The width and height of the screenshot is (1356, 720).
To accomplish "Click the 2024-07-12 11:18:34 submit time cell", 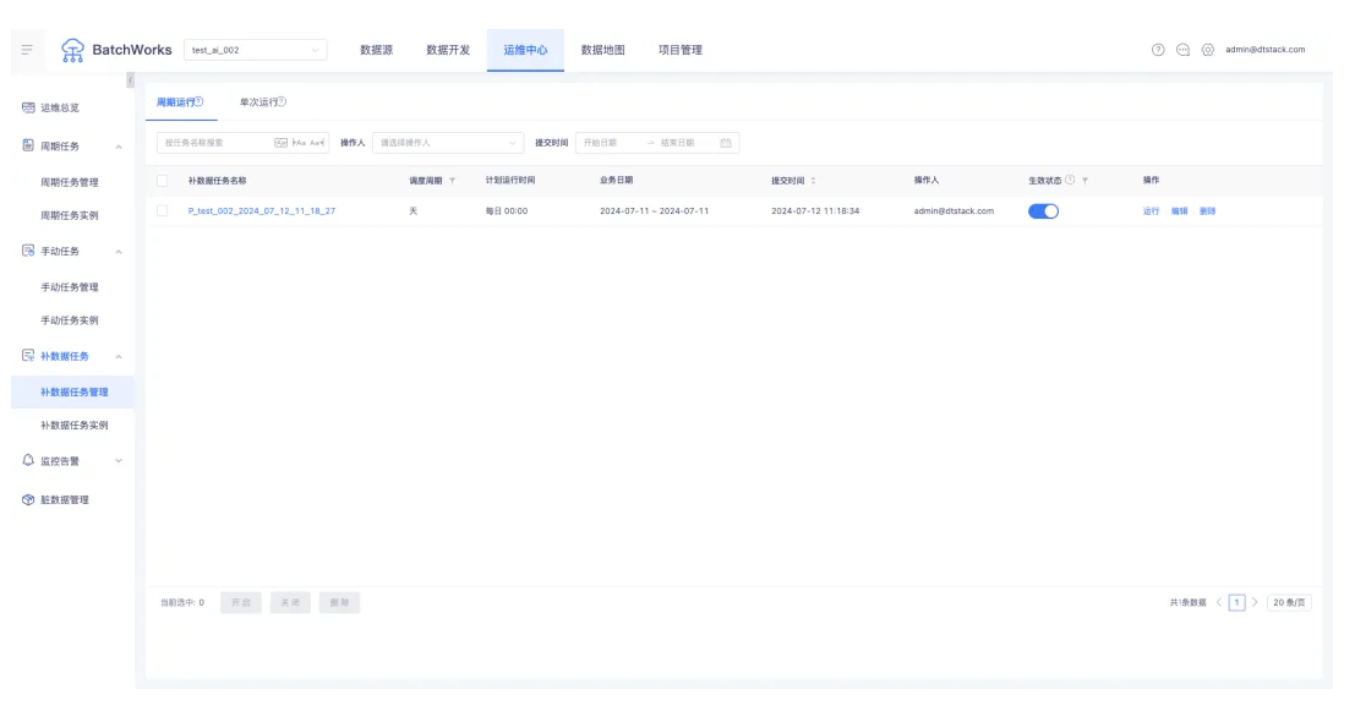I will [815, 211].
